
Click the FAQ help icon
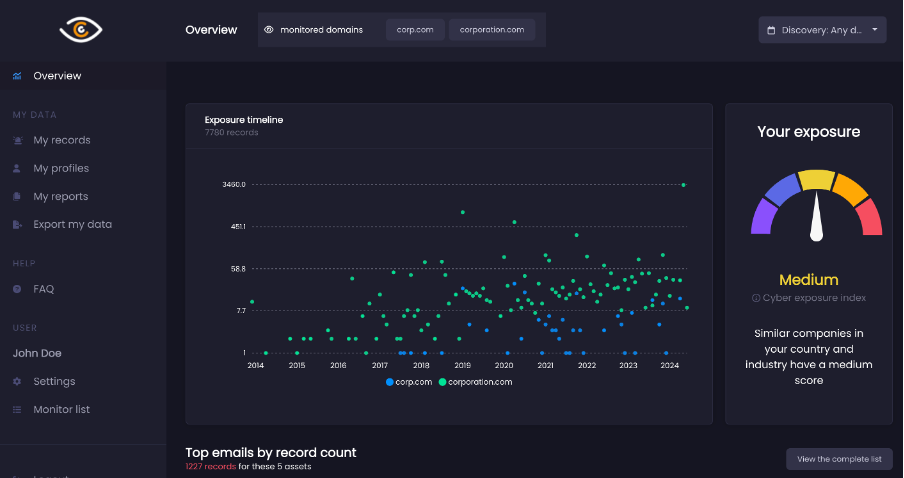[17, 289]
